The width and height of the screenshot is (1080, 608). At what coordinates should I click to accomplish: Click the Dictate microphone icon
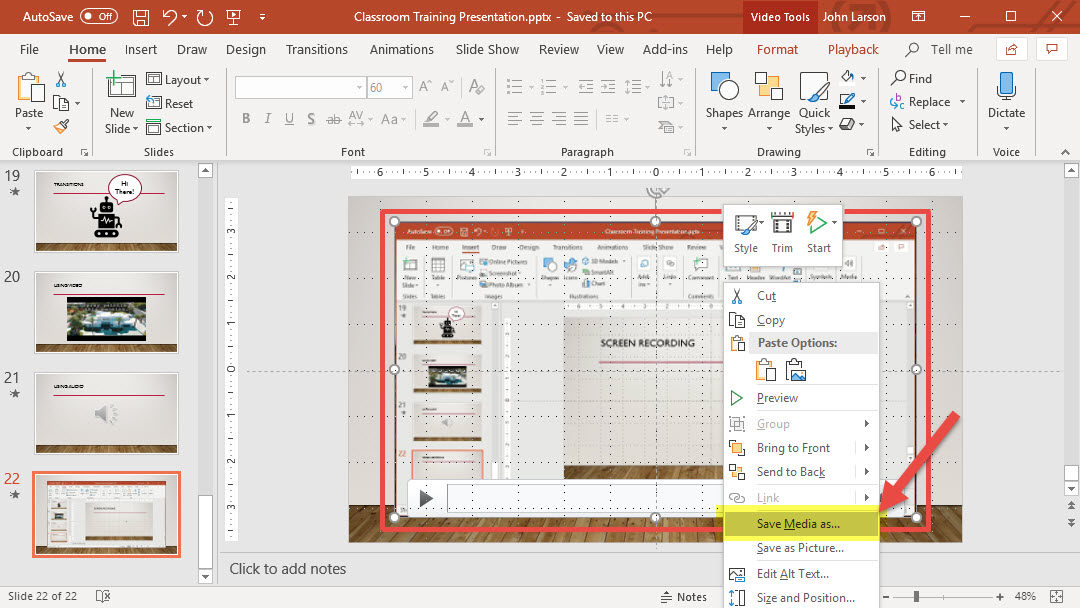click(x=1006, y=88)
